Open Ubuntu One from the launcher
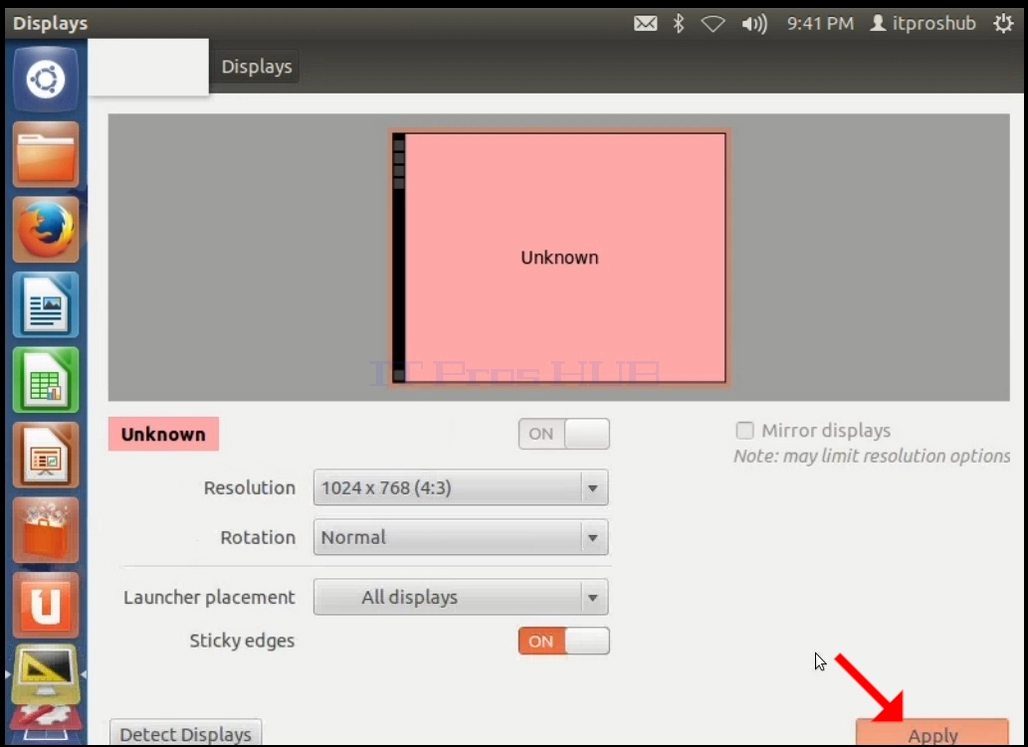 45,605
